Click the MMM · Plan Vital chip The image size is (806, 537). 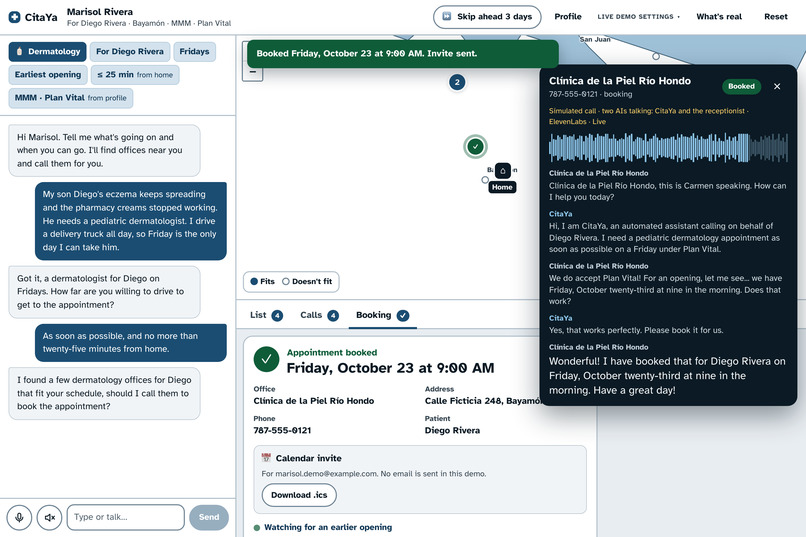coord(70,98)
